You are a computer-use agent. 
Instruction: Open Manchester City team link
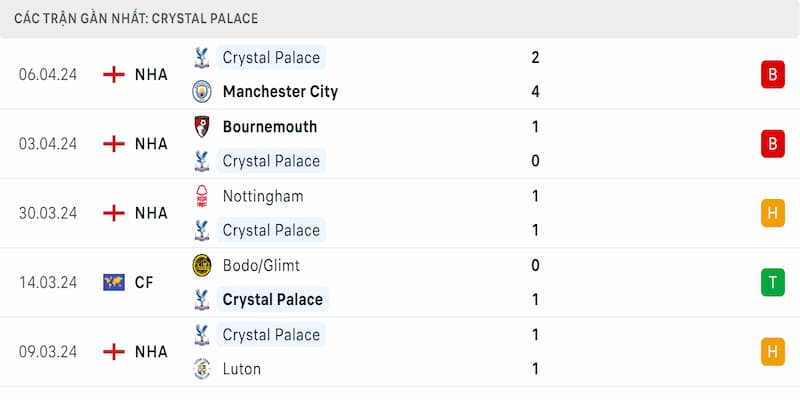point(281,92)
